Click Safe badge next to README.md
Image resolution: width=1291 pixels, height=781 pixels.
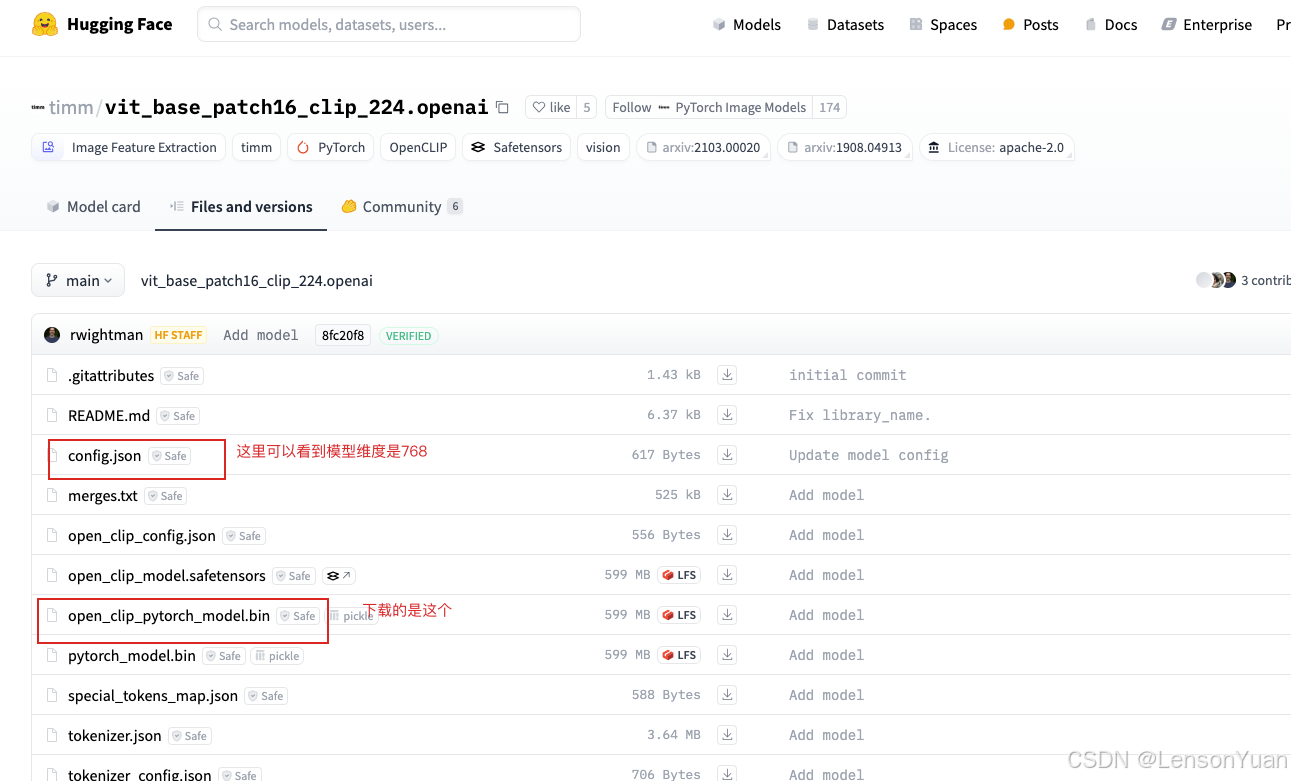179,416
